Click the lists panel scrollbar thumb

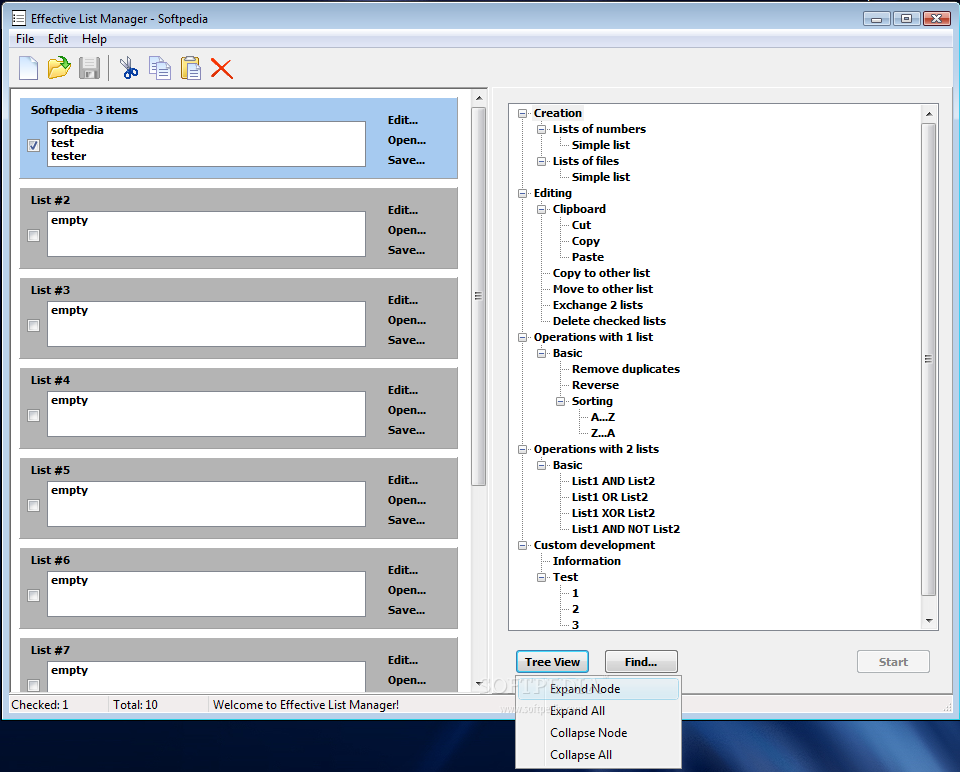(x=479, y=296)
